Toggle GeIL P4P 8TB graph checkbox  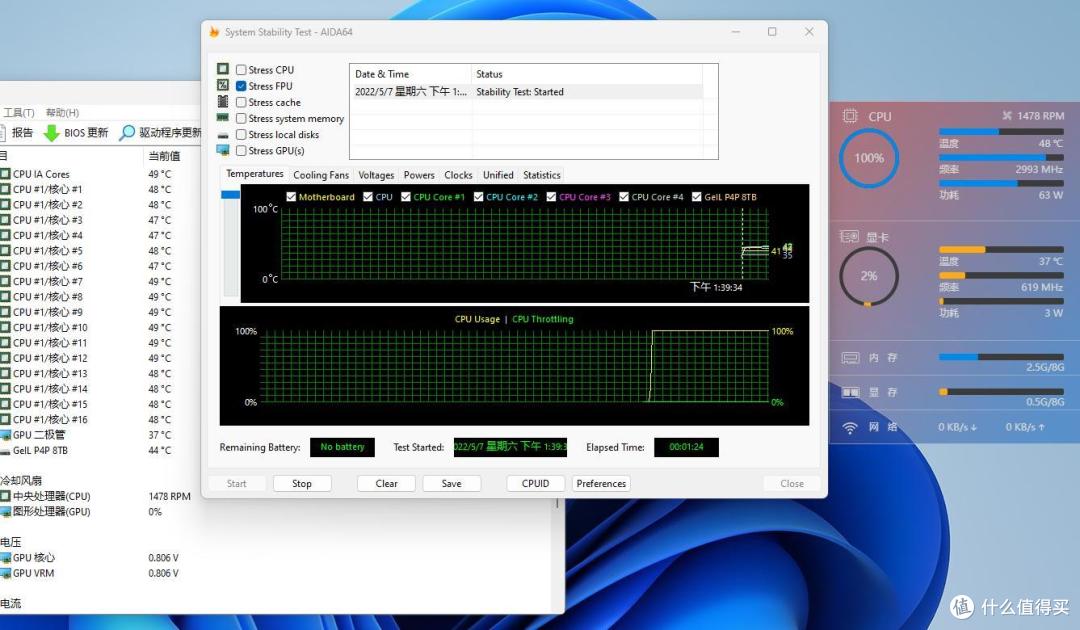click(696, 197)
